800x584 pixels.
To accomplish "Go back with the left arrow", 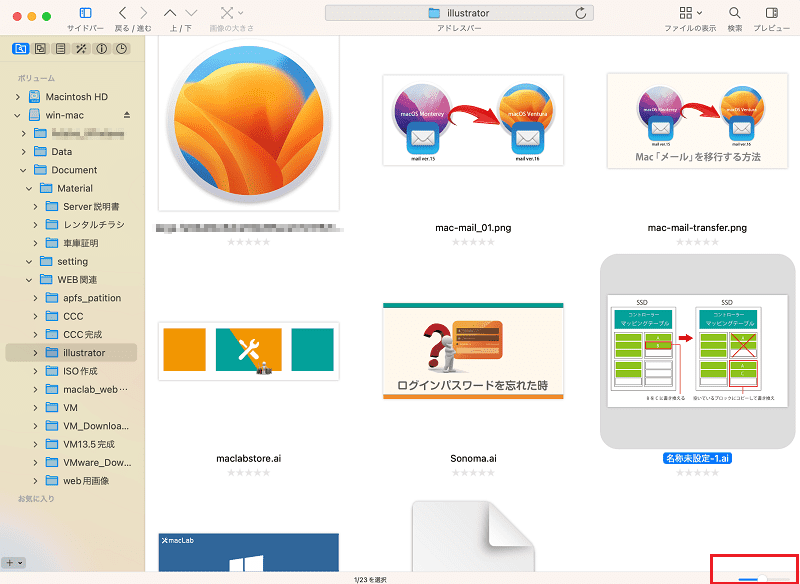I will point(122,13).
